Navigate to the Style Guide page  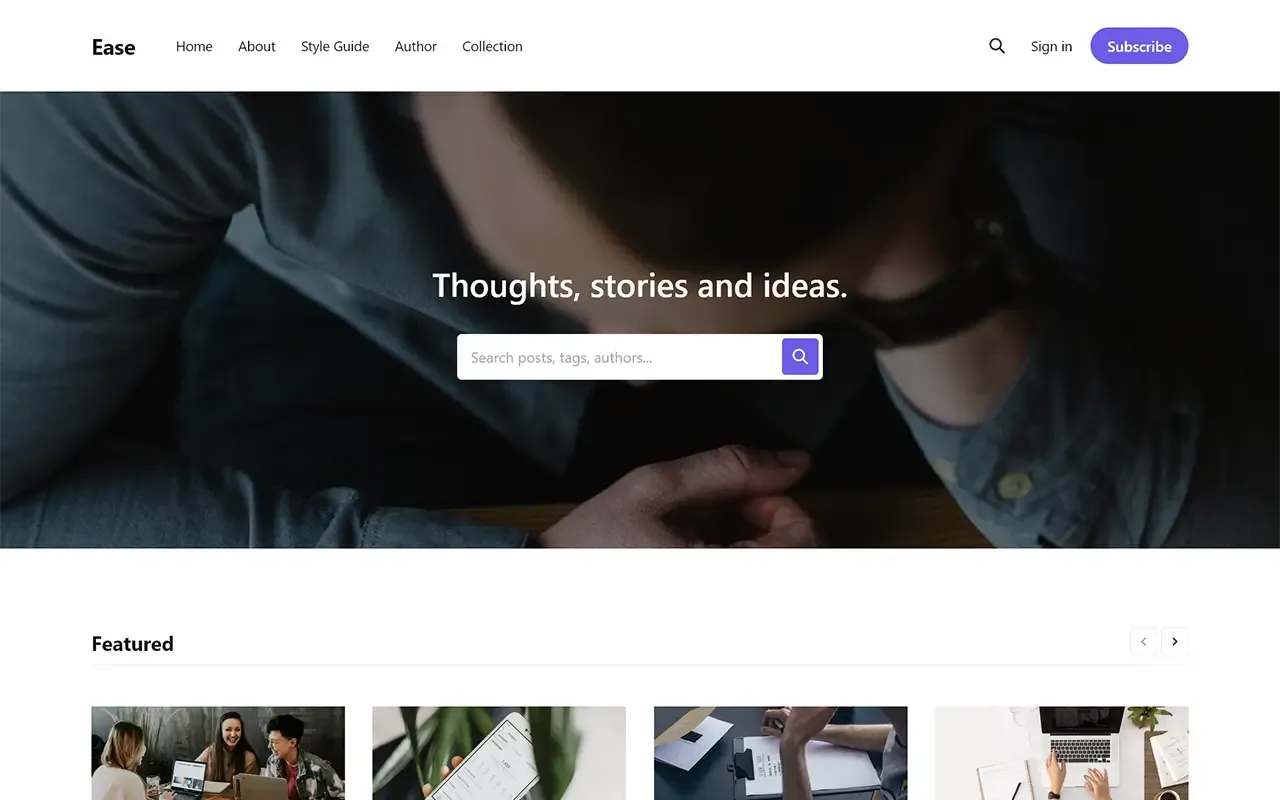pyautogui.click(x=334, y=46)
